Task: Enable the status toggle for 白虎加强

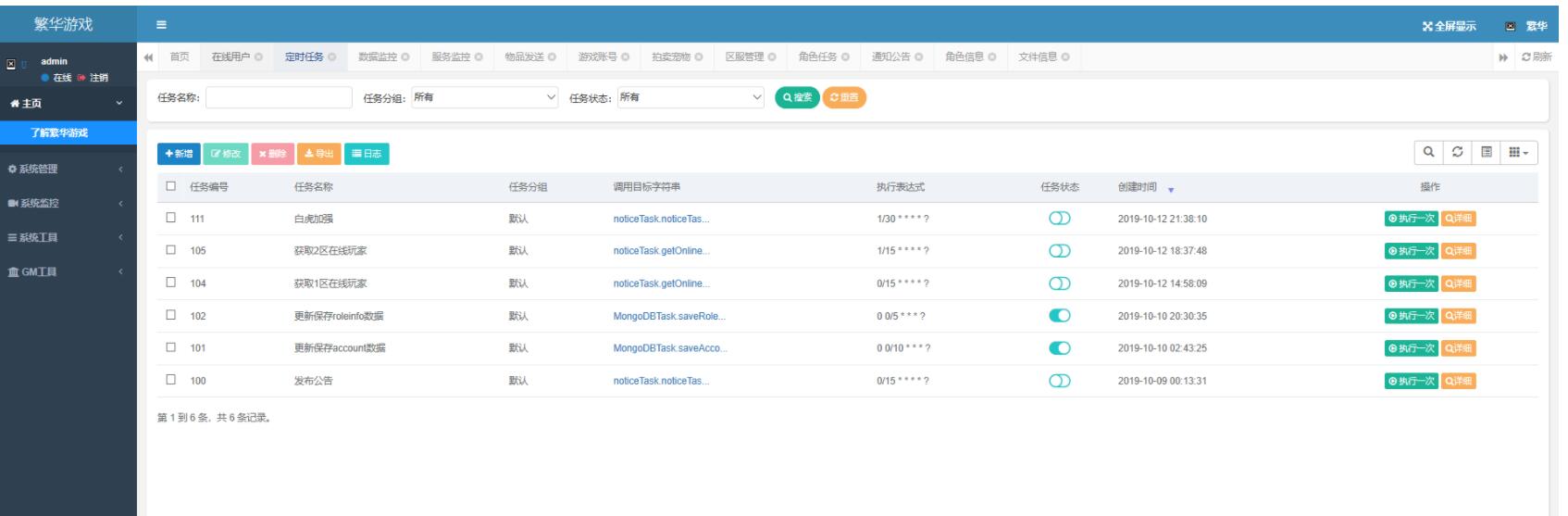Action: [x=1060, y=219]
